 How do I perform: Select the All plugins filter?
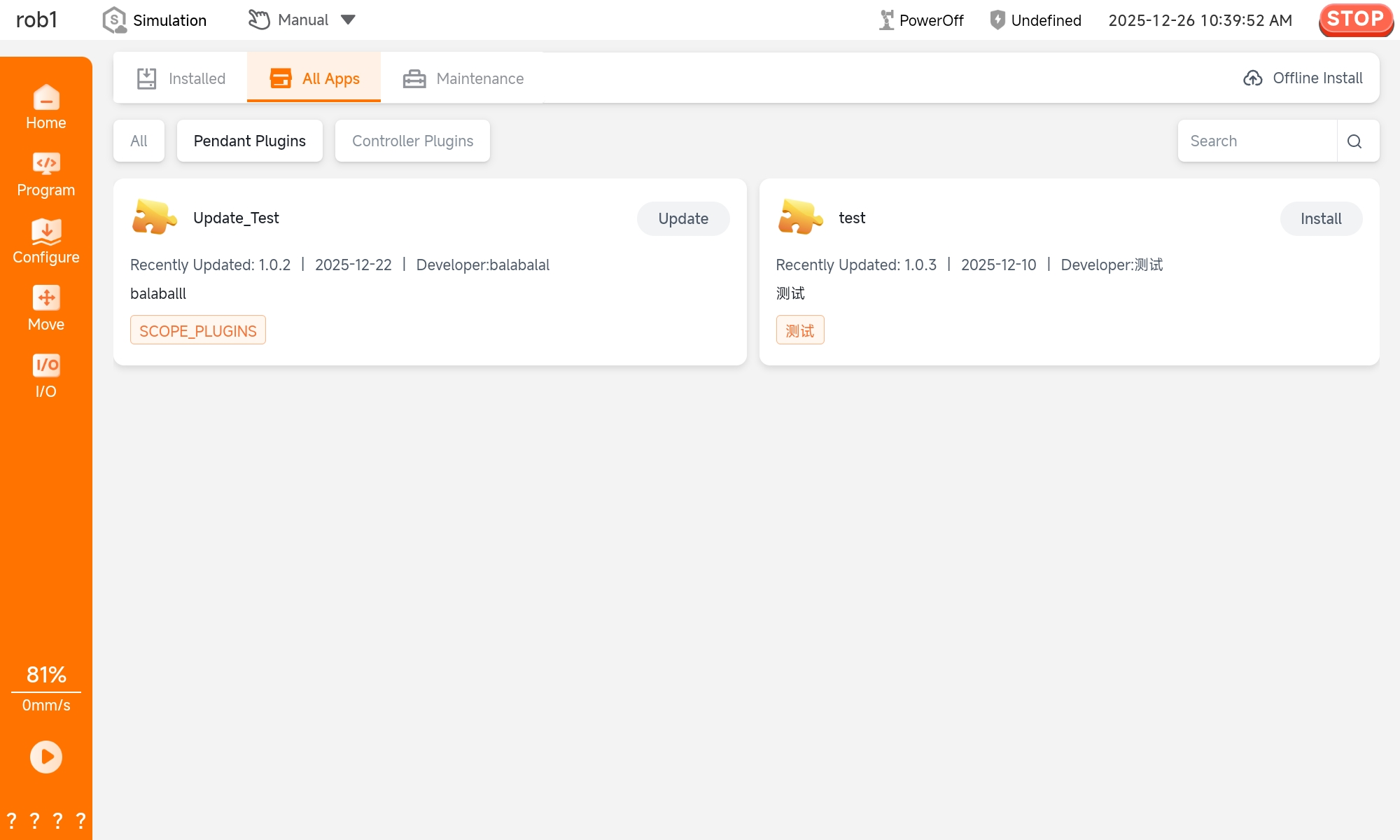tap(139, 141)
